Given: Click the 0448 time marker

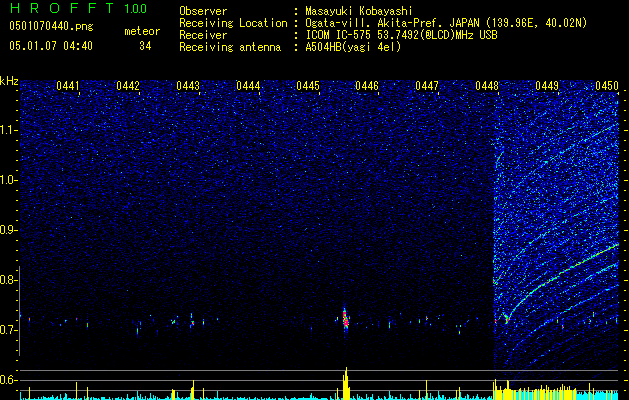Looking at the screenshot, I should (487, 86).
